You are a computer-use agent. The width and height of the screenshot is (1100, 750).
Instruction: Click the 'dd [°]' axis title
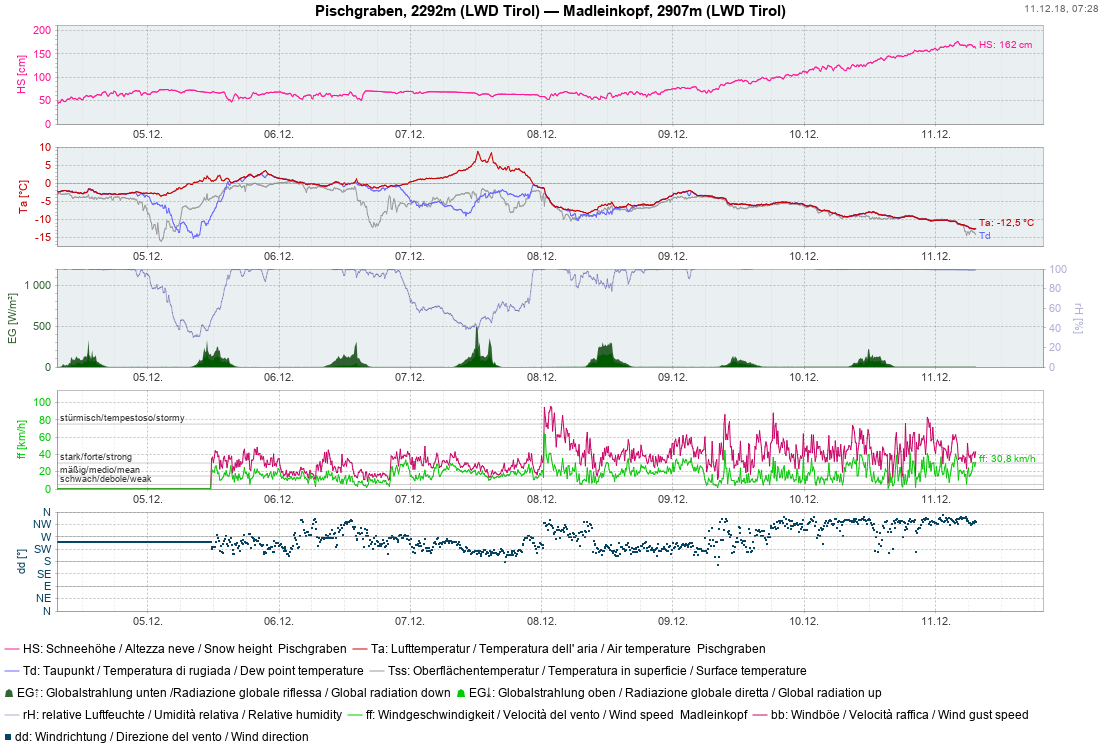click(22, 561)
